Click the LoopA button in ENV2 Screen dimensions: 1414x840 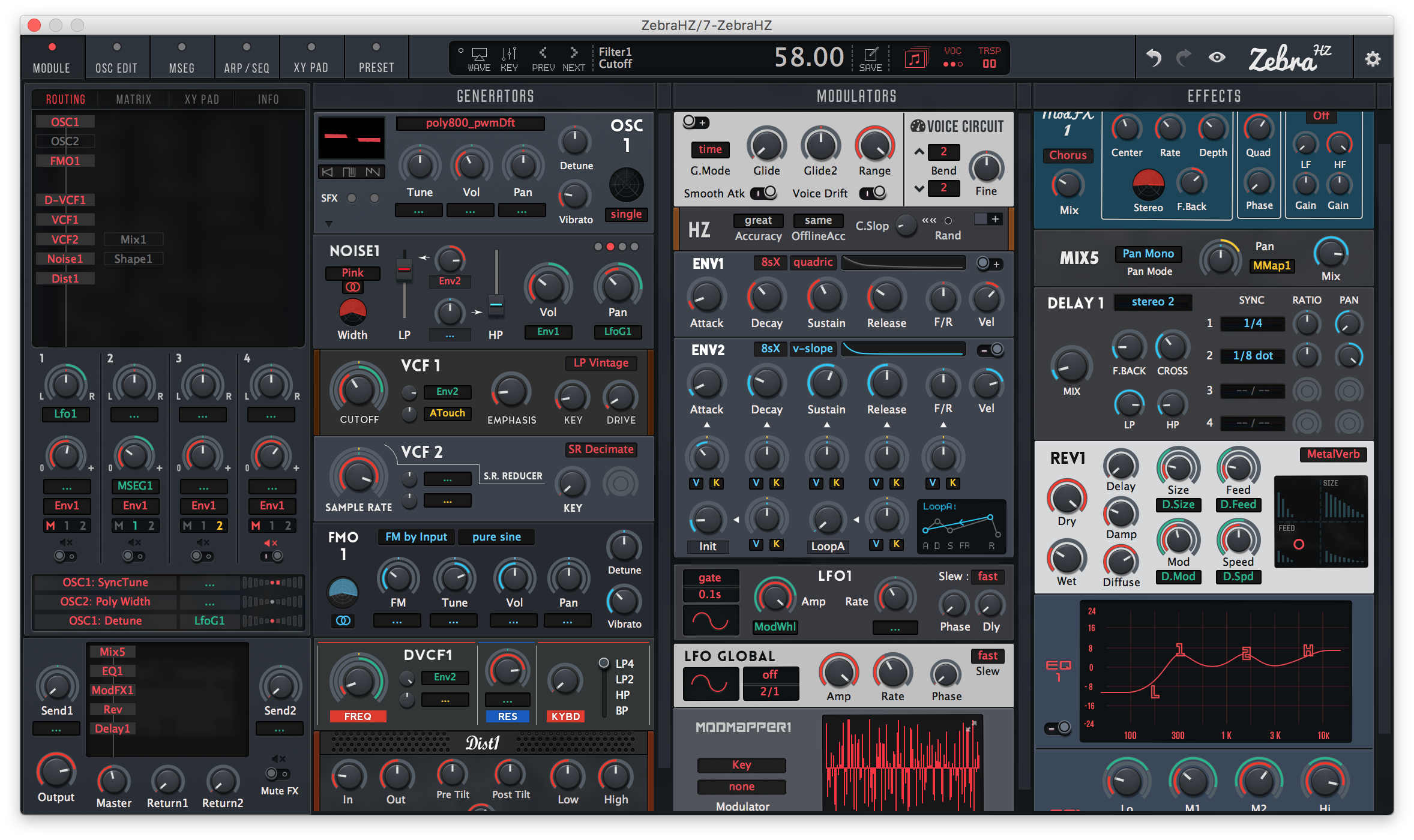(828, 547)
